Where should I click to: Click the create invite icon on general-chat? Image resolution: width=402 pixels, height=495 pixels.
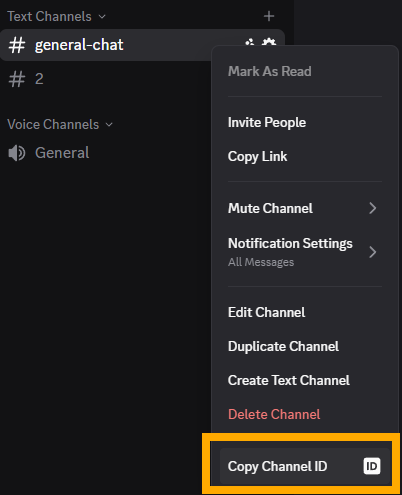click(x=250, y=42)
